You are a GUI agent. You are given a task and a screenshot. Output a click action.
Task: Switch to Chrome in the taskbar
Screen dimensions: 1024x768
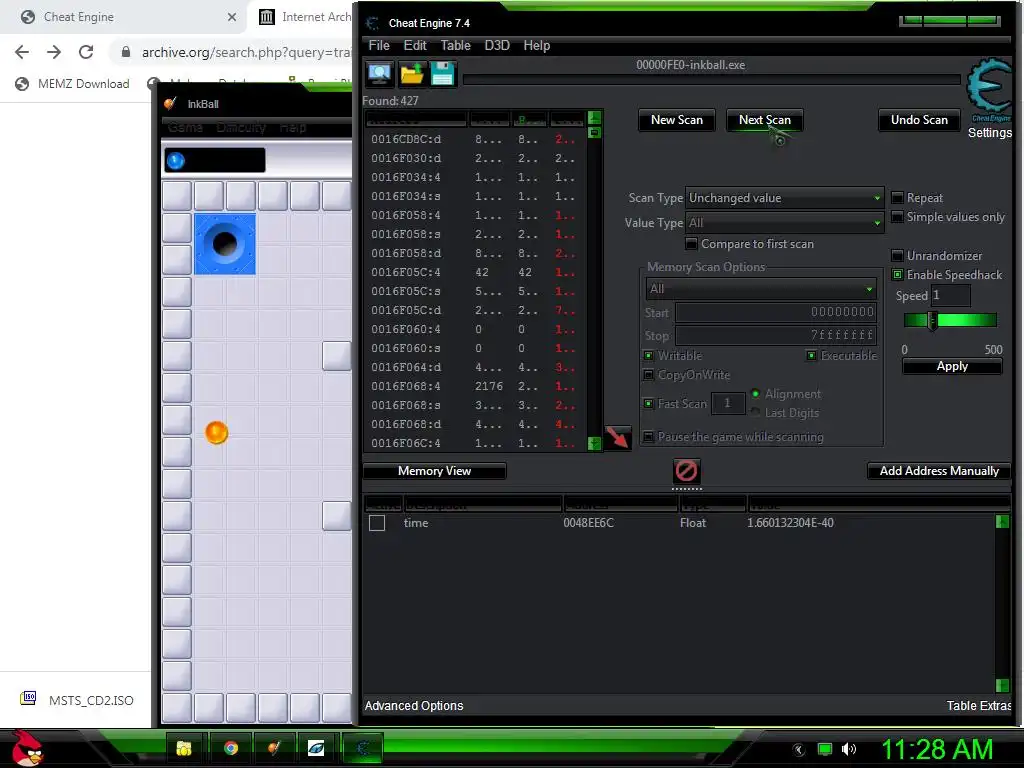231,748
